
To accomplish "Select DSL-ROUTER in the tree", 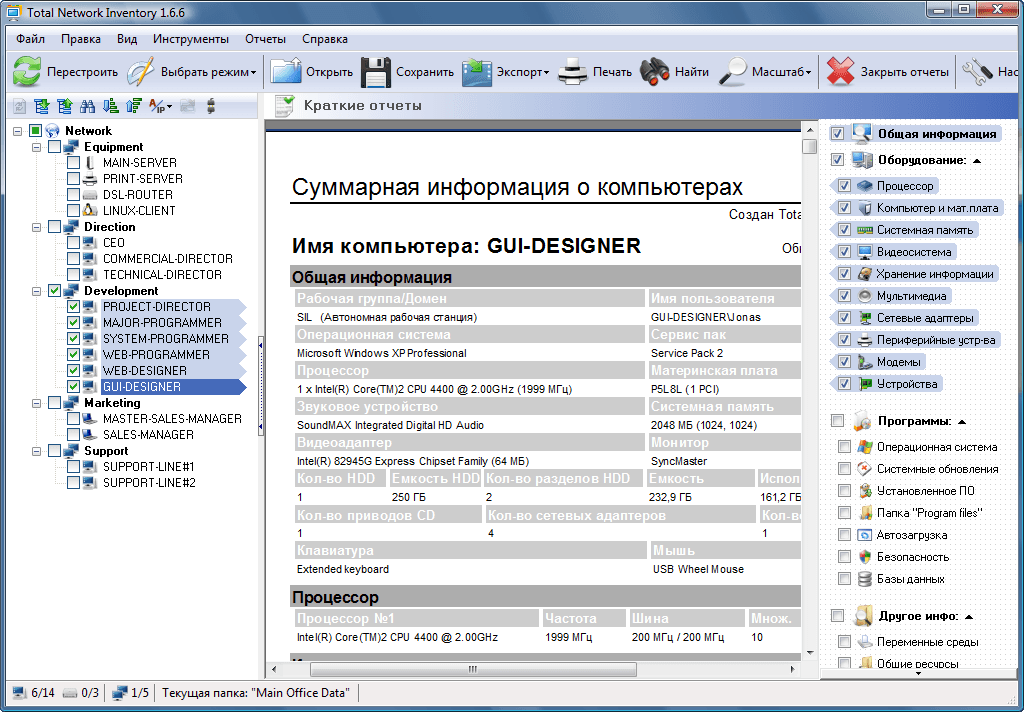I will tap(138, 195).
